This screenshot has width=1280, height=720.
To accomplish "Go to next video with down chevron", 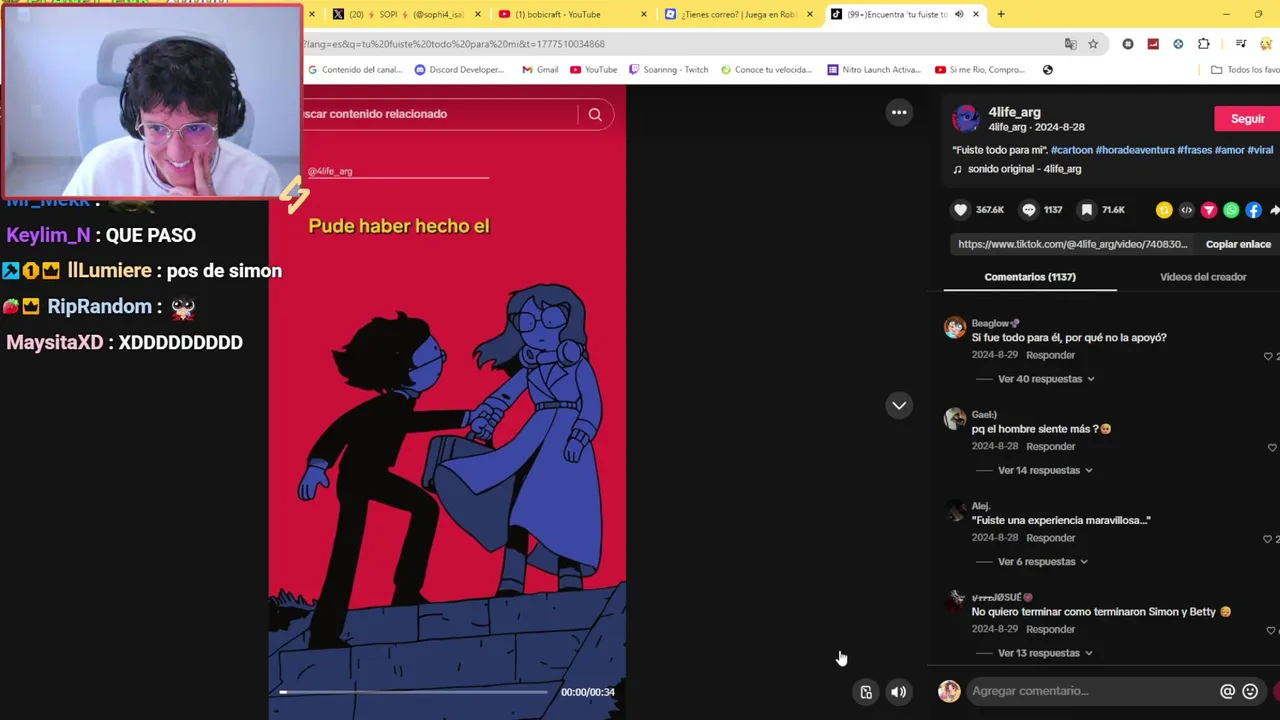I will click(899, 405).
